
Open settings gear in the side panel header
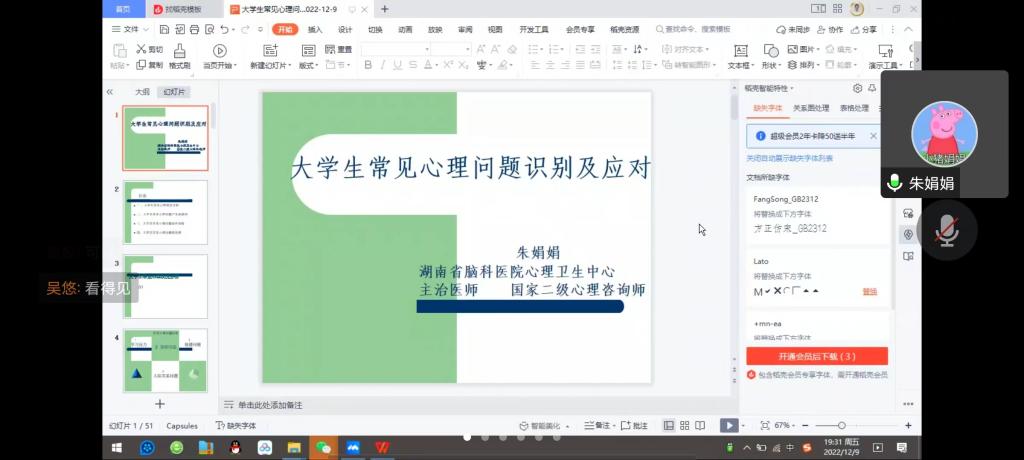(857, 88)
